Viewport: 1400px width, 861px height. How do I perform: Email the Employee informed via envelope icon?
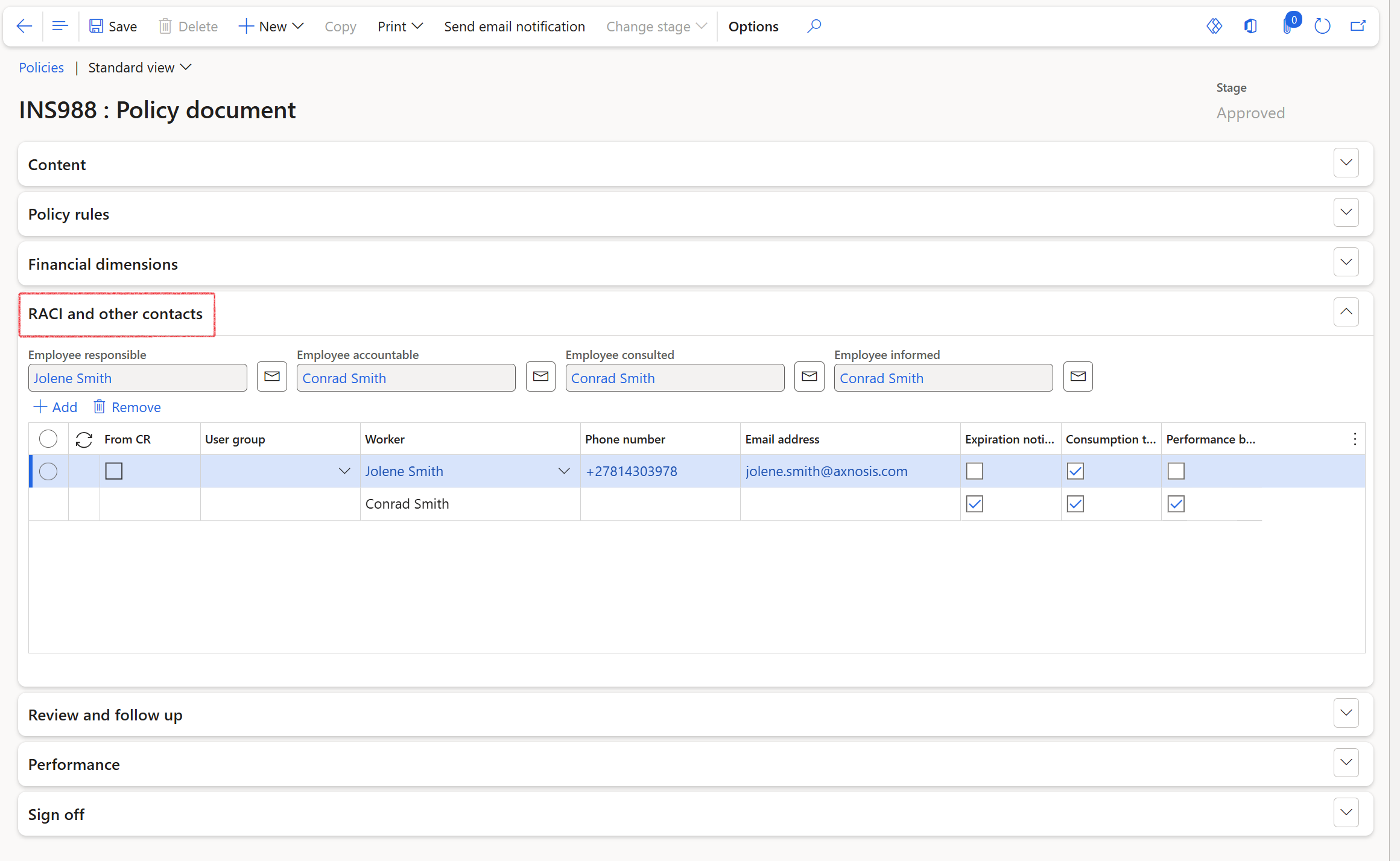click(x=1078, y=376)
